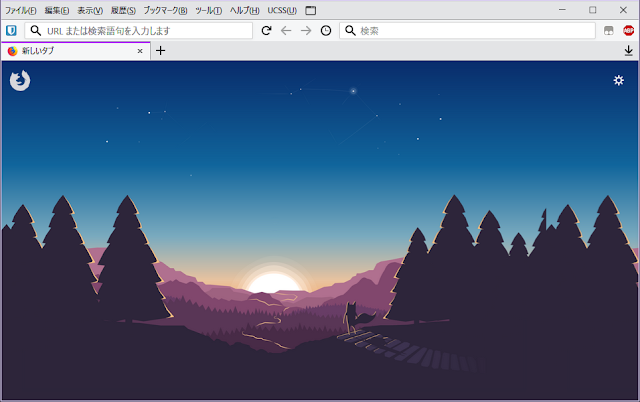Maximize the browser window
The height and width of the screenshot is (402, 640).
tap(593, 10)
